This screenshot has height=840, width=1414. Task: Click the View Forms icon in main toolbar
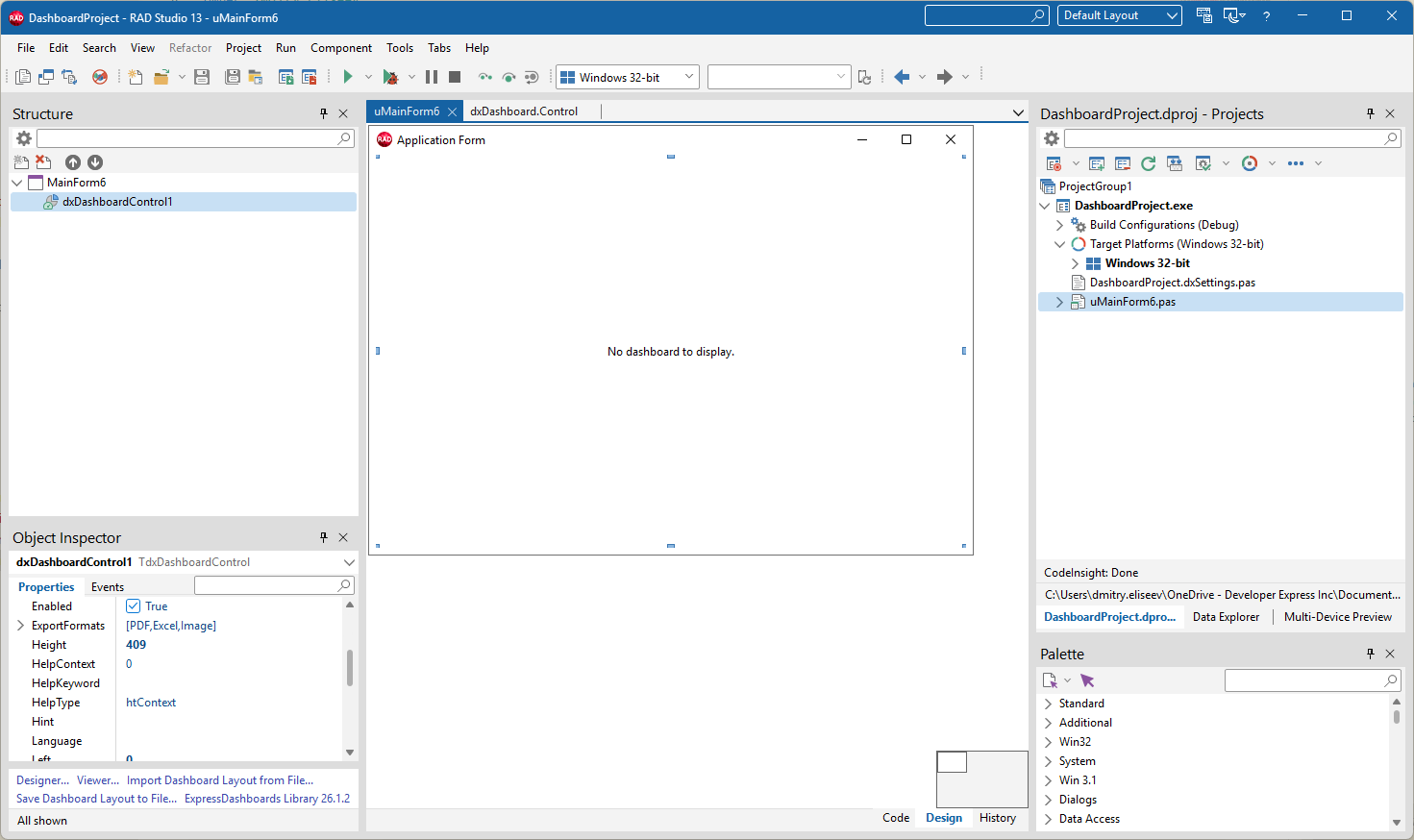click(46, 77)
